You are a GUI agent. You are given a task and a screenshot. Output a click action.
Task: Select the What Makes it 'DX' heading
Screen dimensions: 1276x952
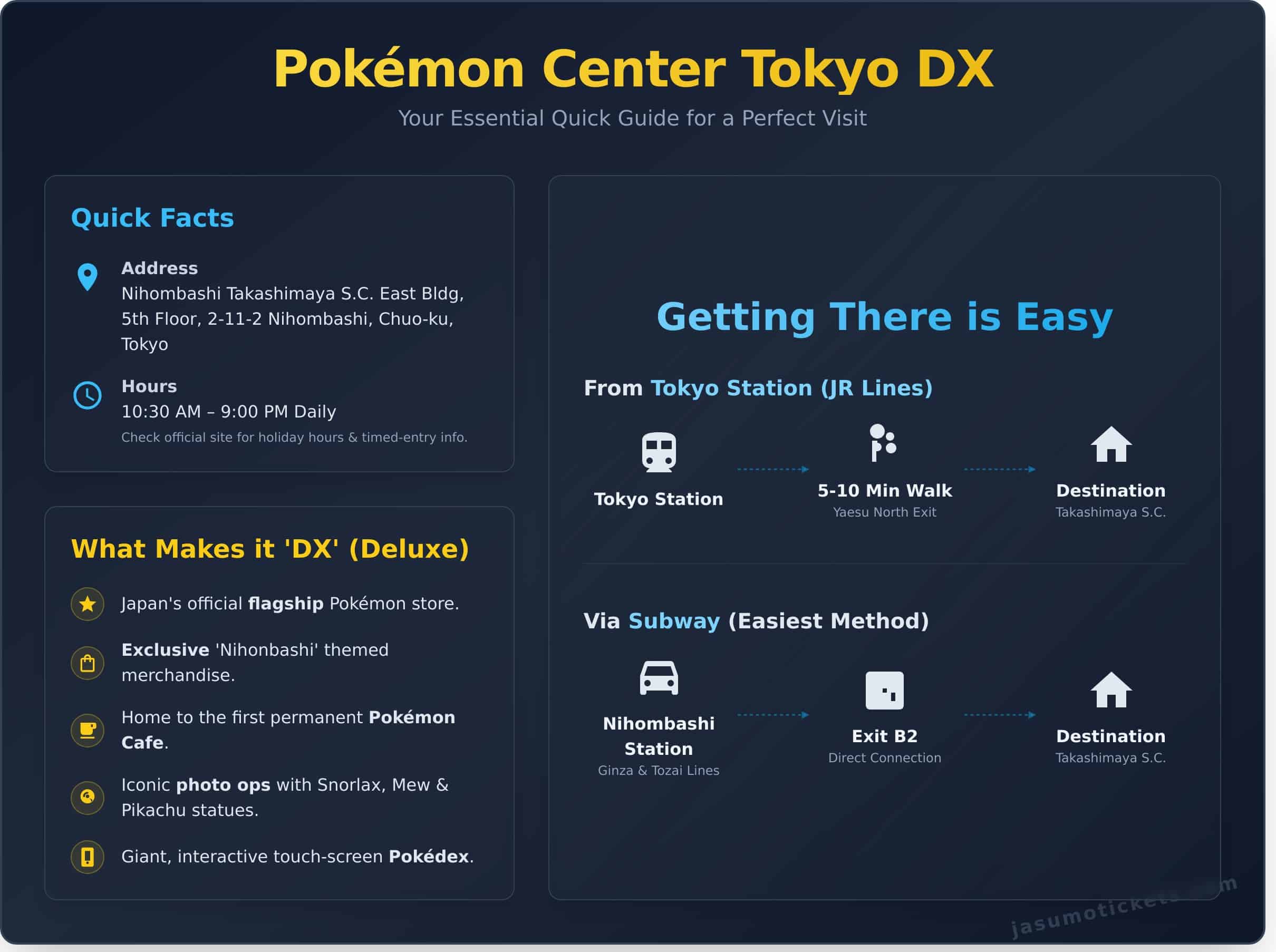pyautogui.click(x=270, y=549)
